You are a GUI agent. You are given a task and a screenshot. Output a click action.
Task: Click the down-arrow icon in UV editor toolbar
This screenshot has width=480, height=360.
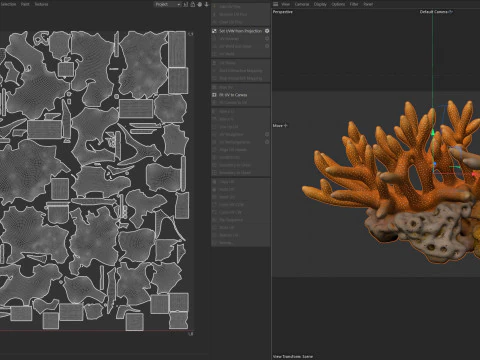pos(206,4)
